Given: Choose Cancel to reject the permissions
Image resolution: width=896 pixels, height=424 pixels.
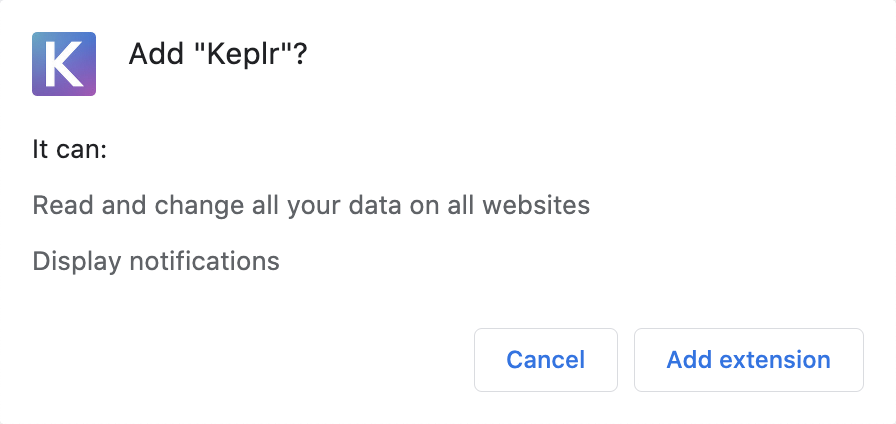Looking at the screenshot, I should click(546, 360).
